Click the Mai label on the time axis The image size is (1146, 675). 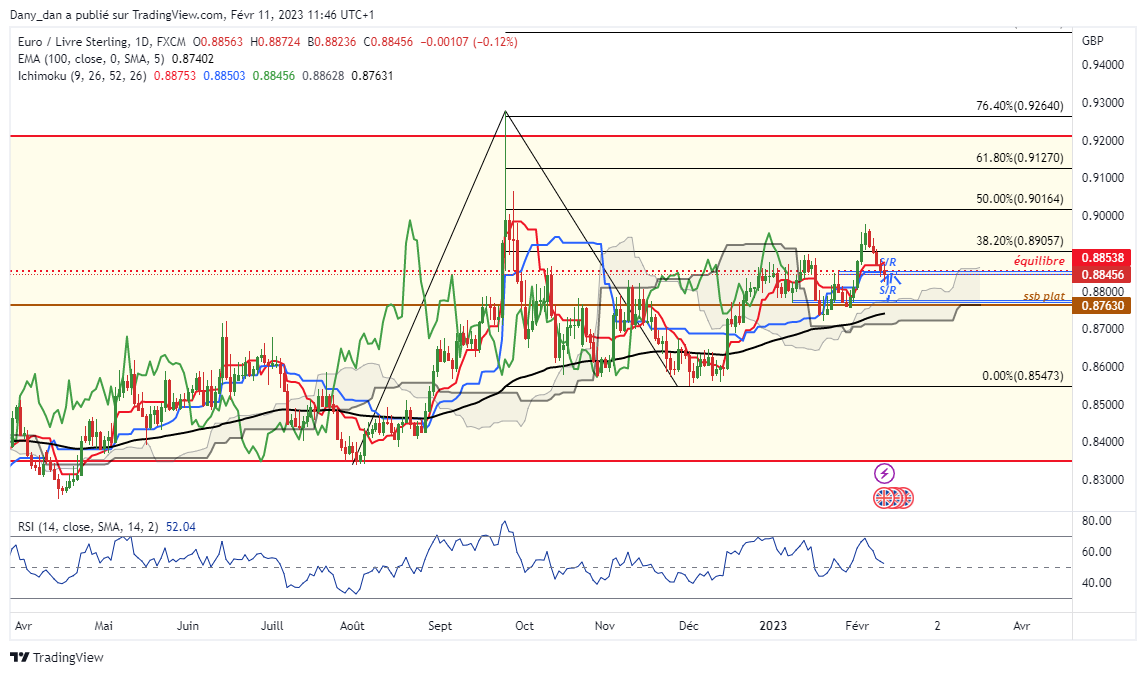(104, 626)
